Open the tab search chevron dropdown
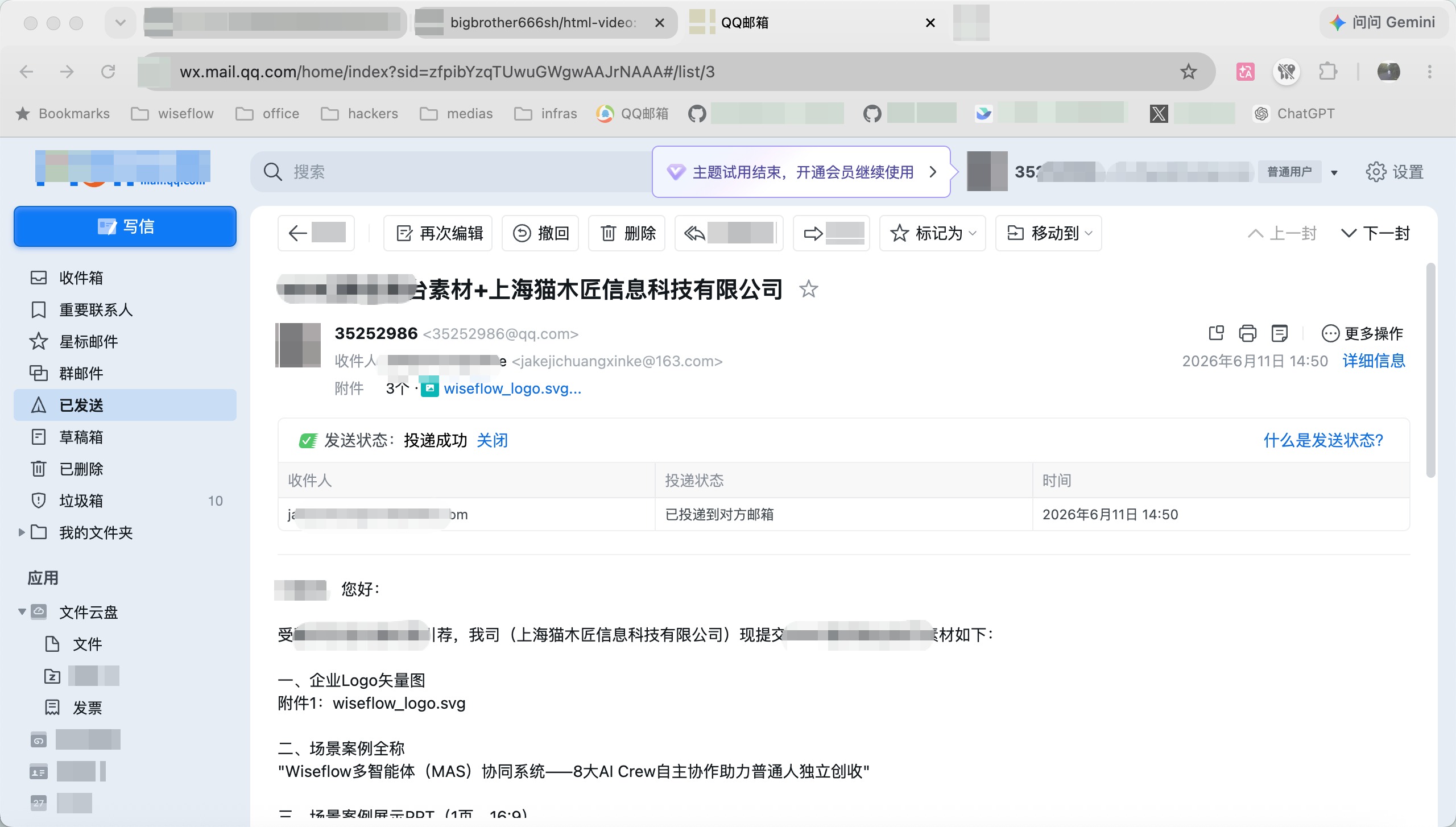 click(120, 23)
